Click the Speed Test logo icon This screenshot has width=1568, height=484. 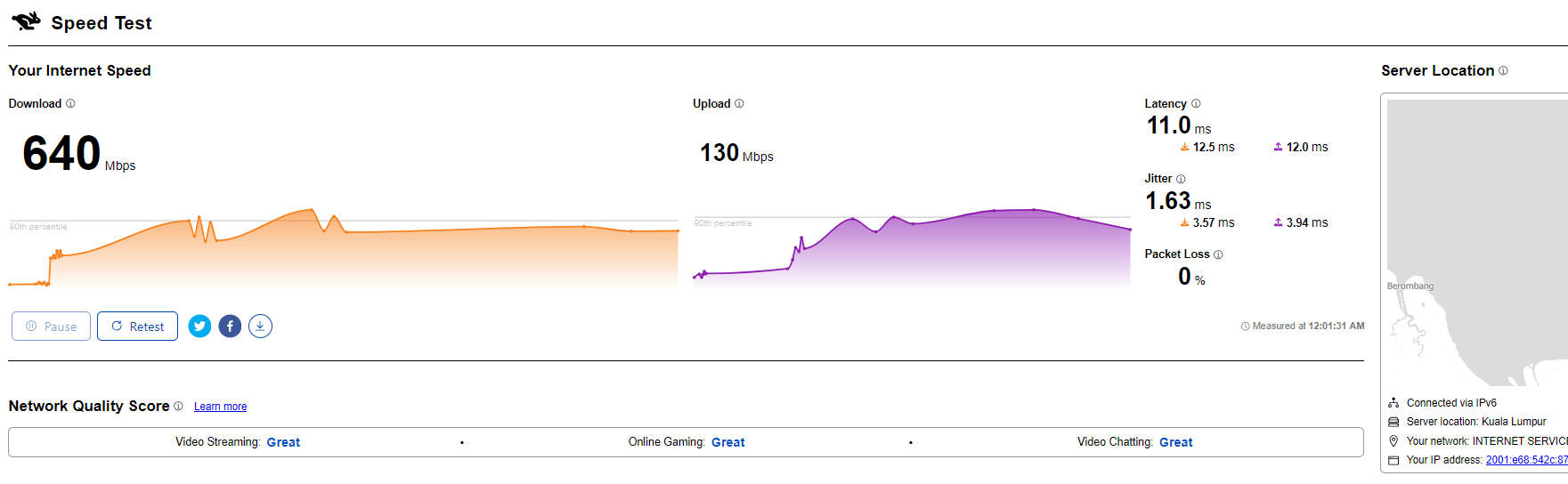pos(26,21)
